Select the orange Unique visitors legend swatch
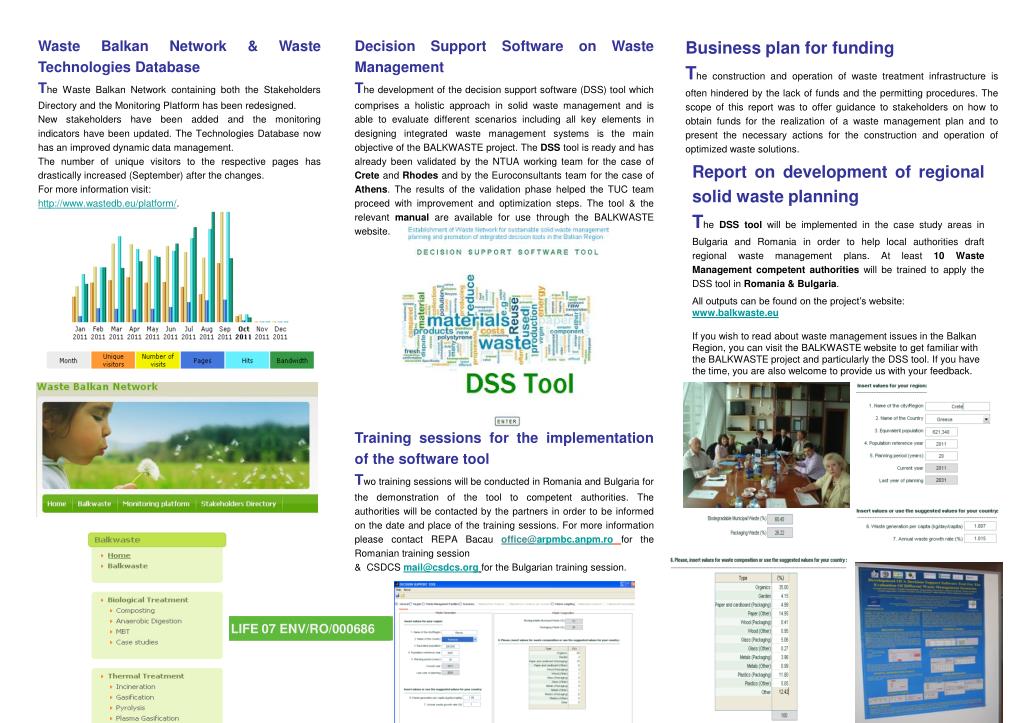Screen dimensions: 1023x723 [x=113, y=360]
